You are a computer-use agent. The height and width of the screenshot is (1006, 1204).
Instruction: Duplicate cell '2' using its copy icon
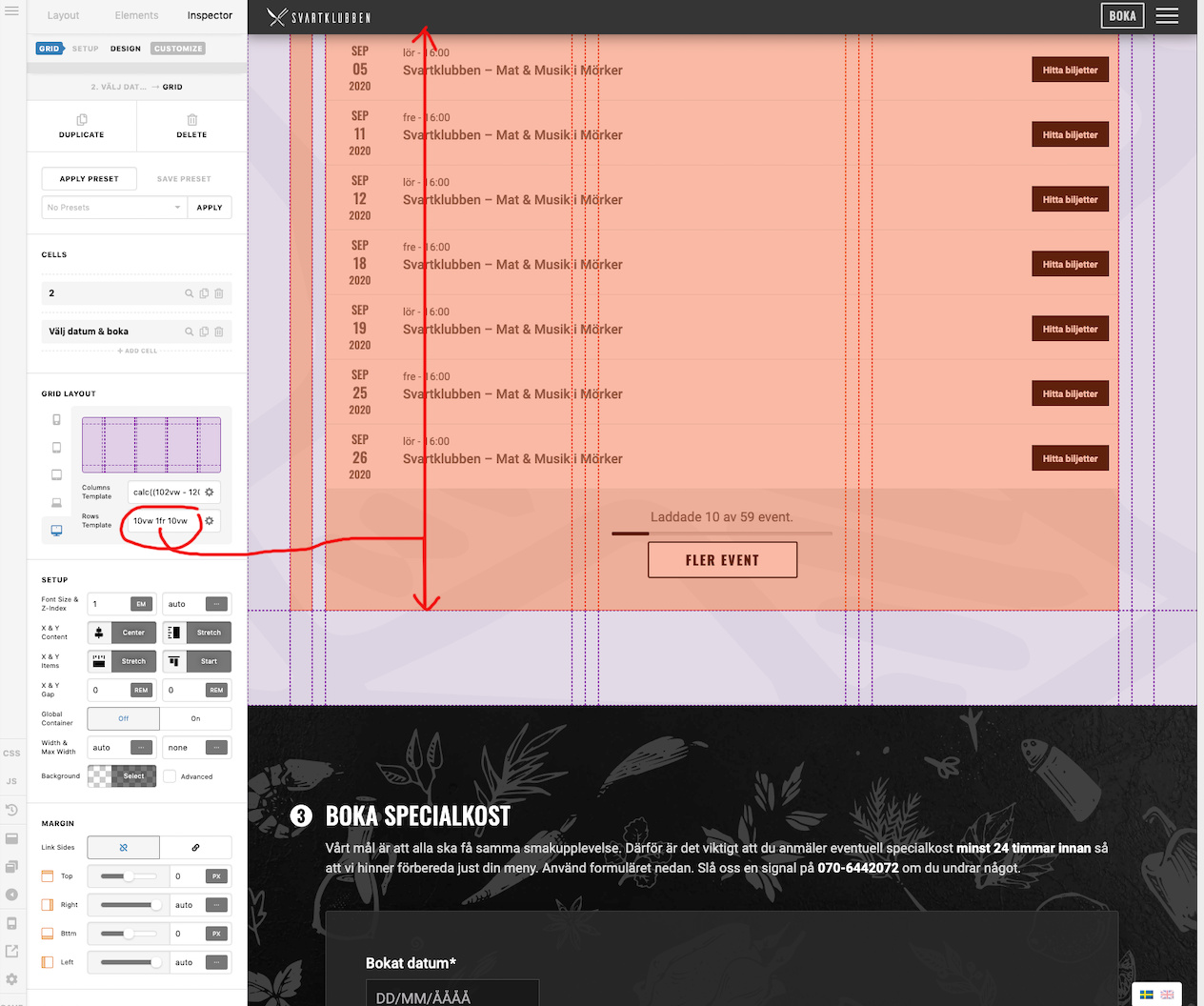[204, 293]
